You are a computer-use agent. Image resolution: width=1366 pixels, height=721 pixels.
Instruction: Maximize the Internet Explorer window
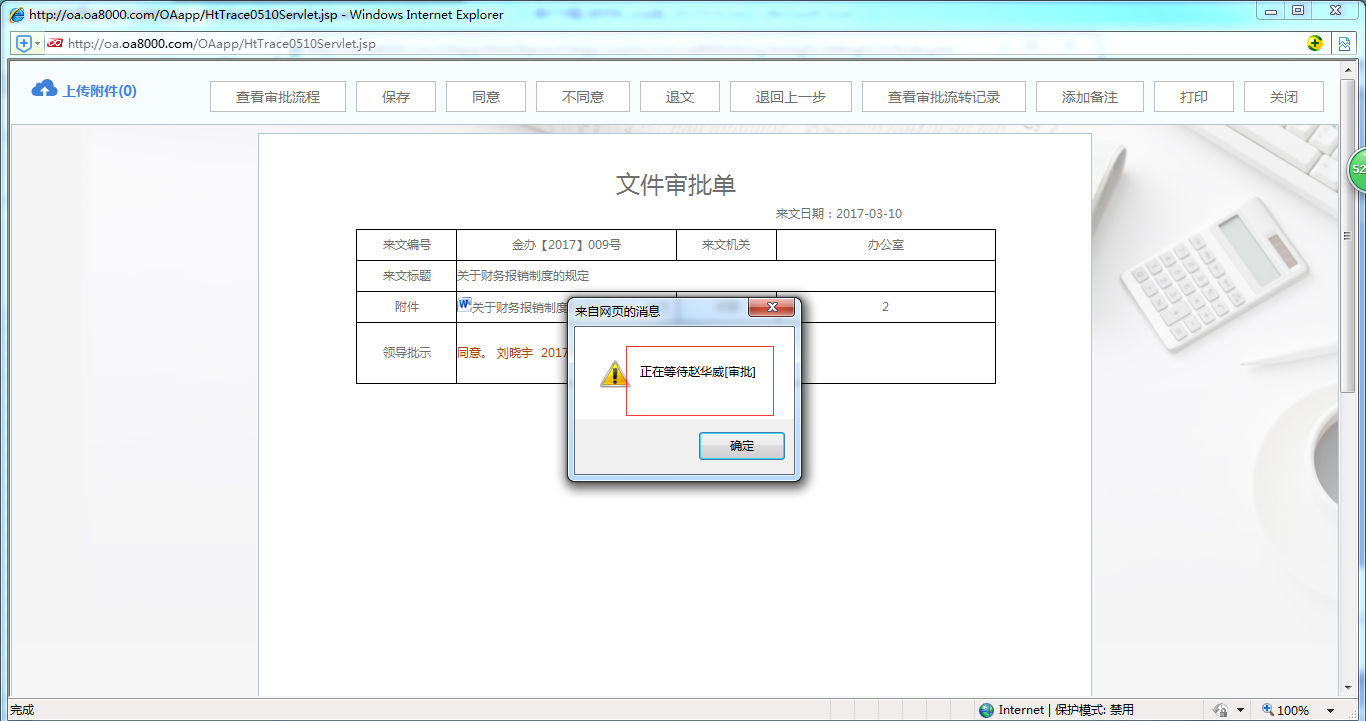tap(1298, 10)
